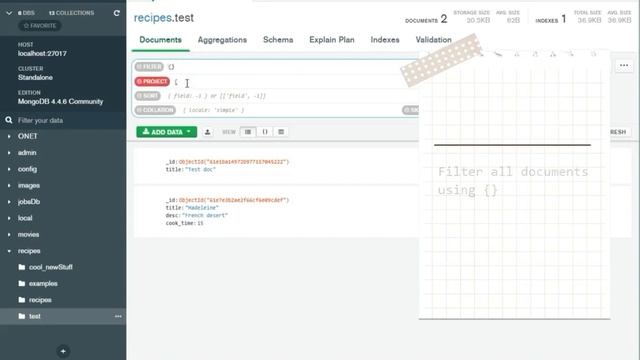Click the localhost:27017 host text
Screen dimensions: 640x360
42,53
